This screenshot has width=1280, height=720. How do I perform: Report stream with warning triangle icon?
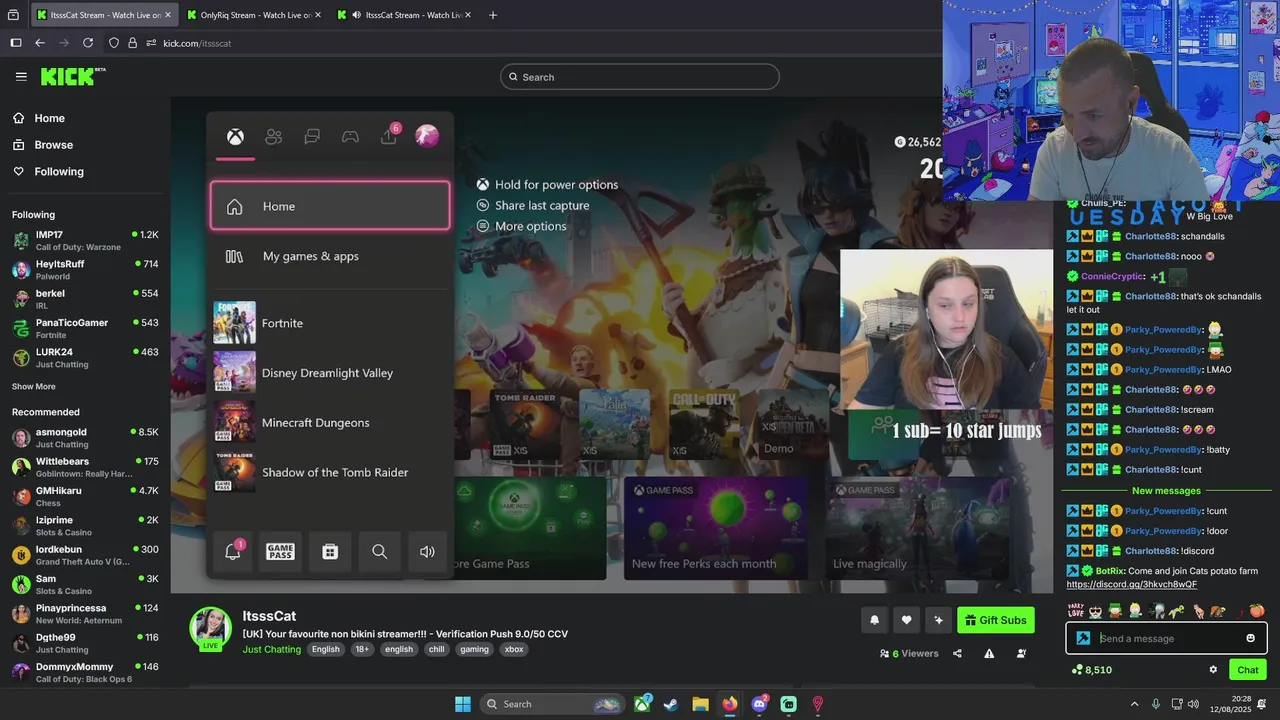point(989,653)
